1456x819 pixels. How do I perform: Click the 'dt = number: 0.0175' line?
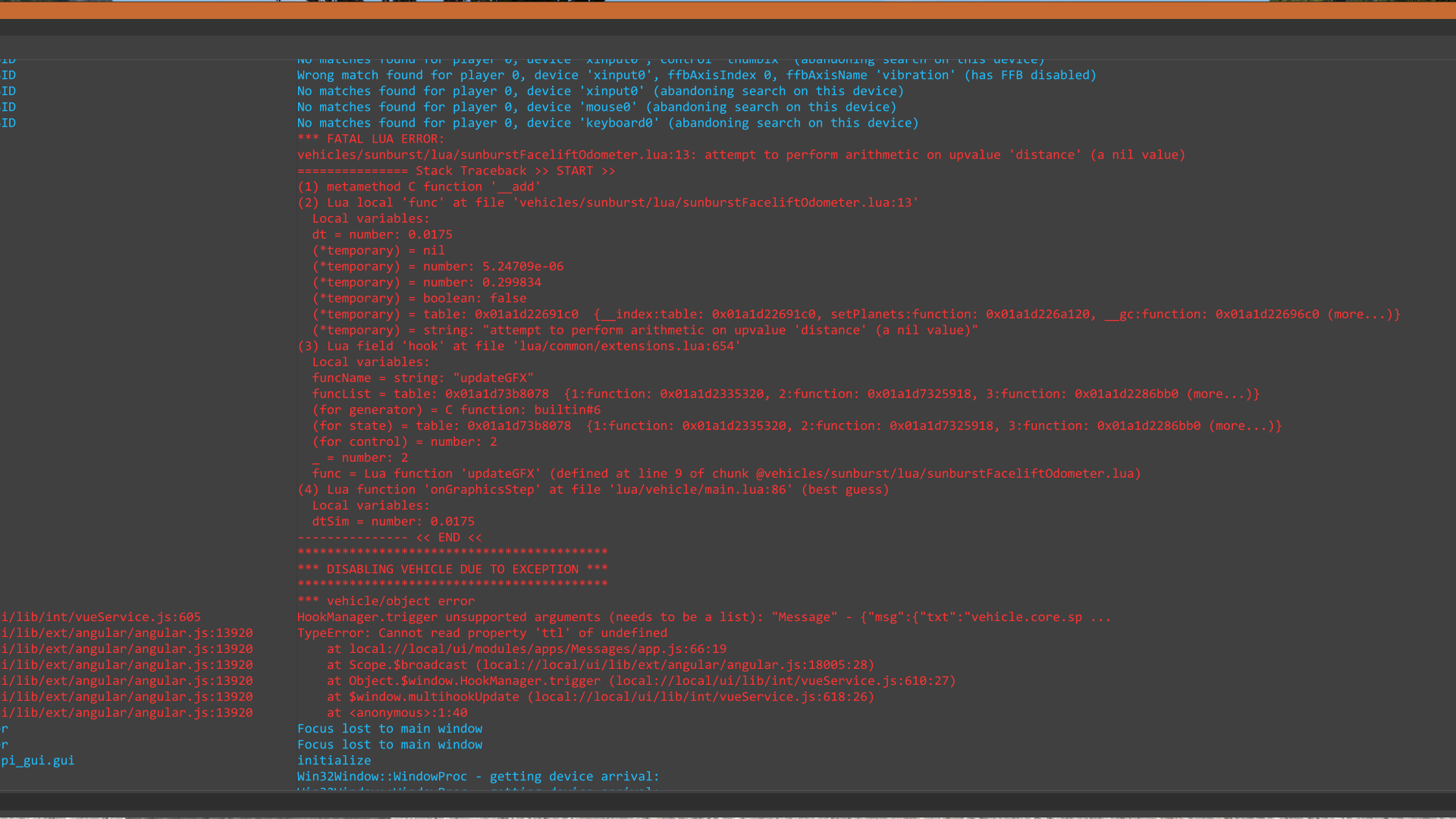382,234
